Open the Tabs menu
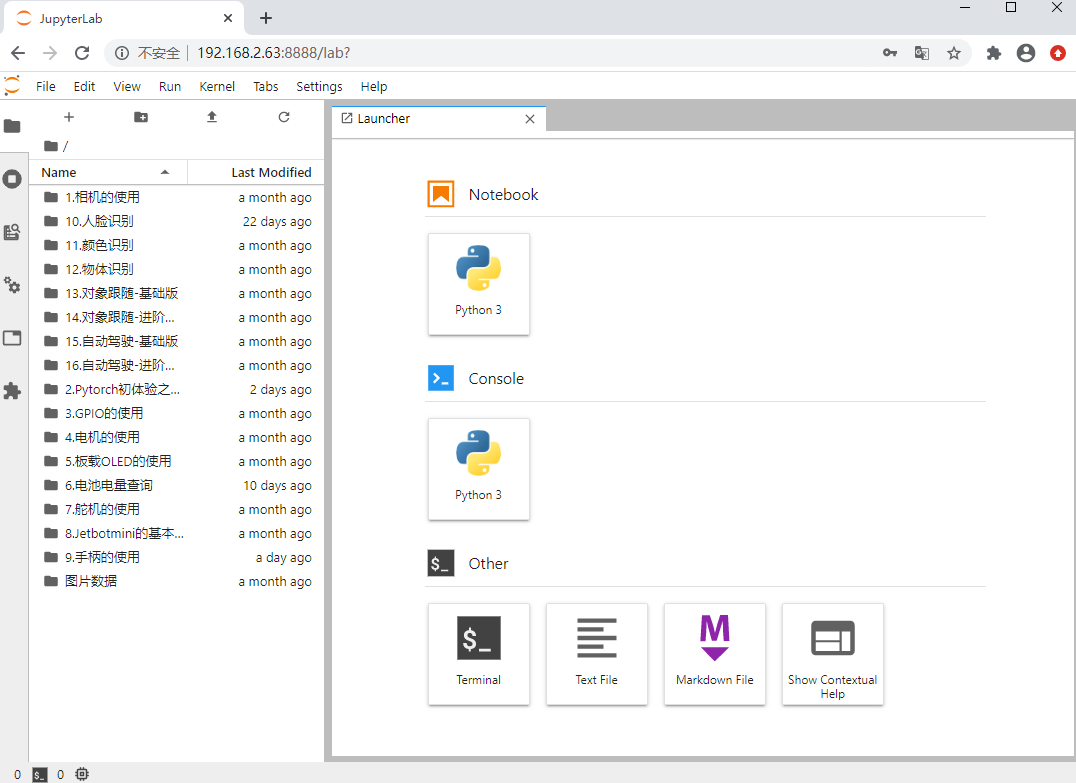The image size is (1076, 783). [266, 86]
